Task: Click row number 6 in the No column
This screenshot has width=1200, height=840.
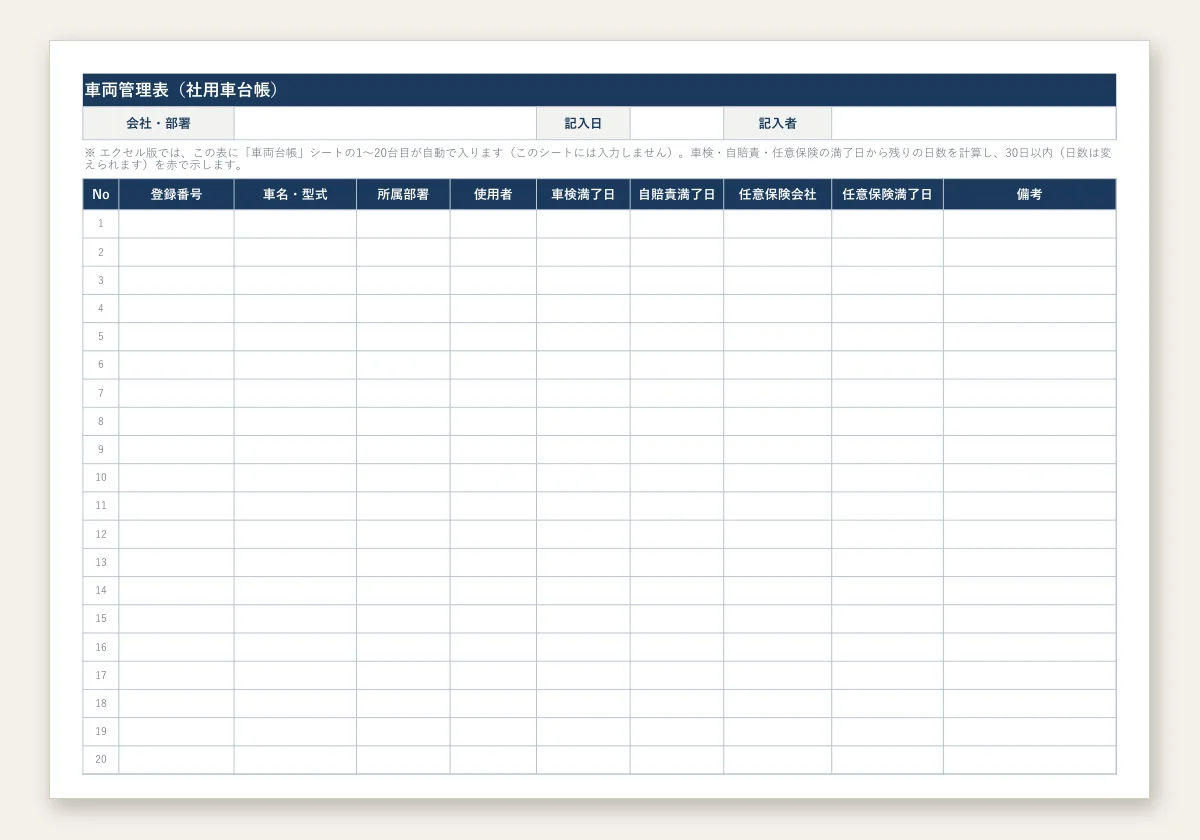Action: pyautogui.click(x=101, y=365)
